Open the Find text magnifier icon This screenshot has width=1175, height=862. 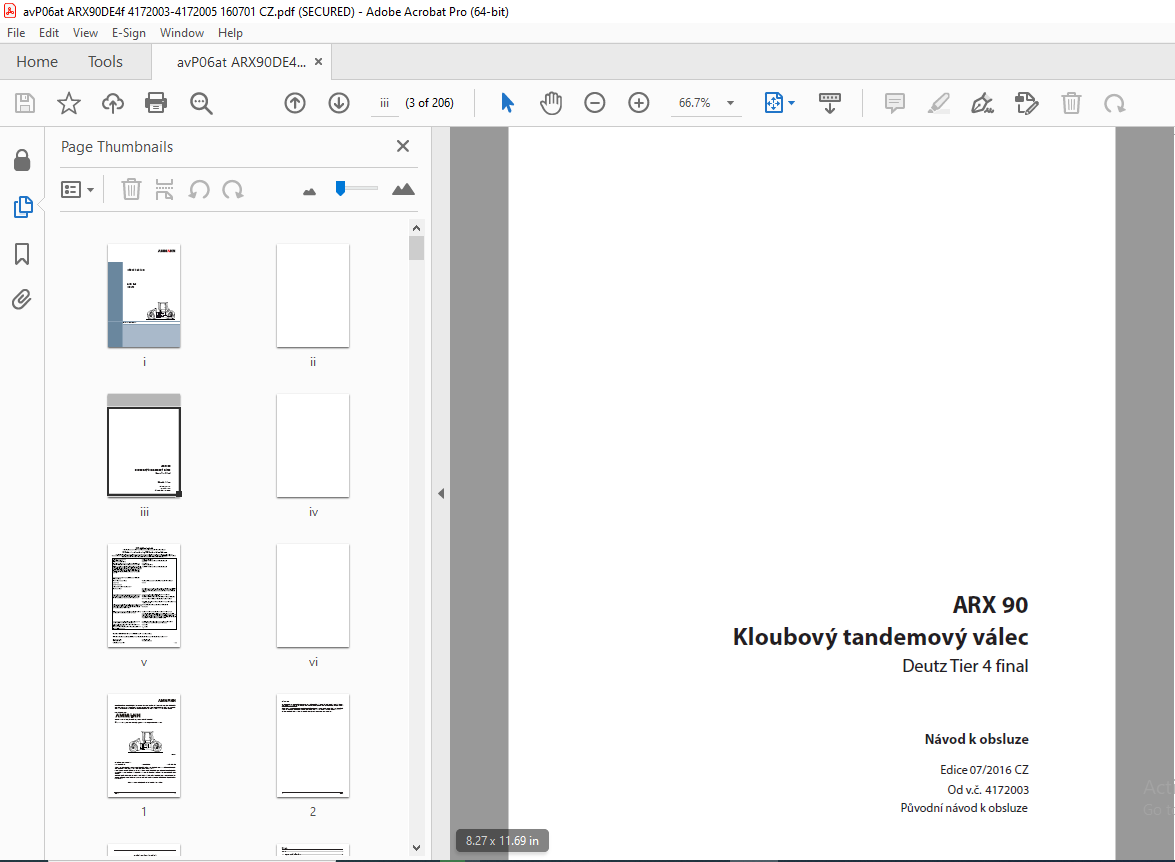[x=201, y=103]
